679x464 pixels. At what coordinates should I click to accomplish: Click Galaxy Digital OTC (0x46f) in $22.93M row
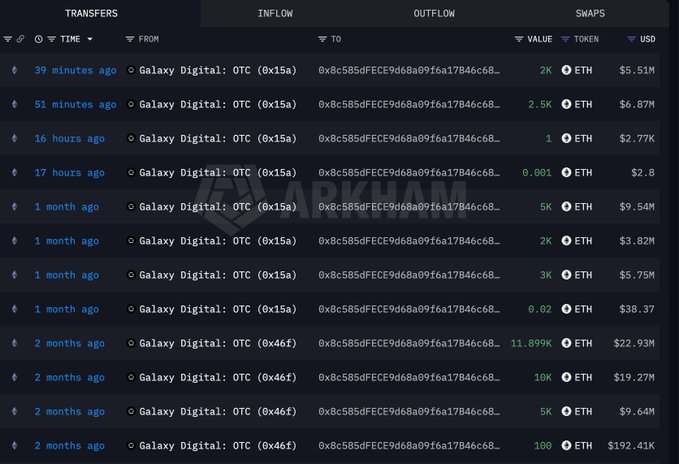[218, 343]
